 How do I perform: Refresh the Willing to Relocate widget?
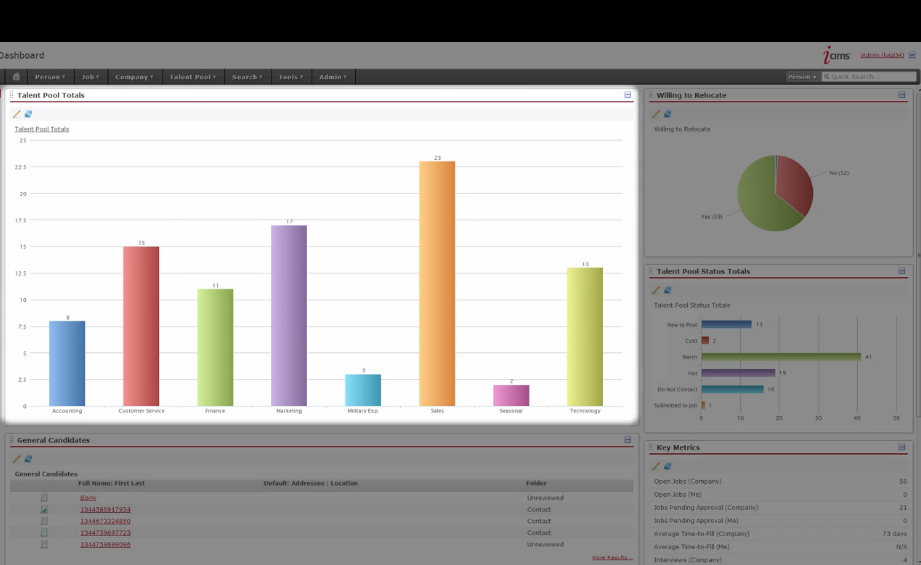point(667,114)
